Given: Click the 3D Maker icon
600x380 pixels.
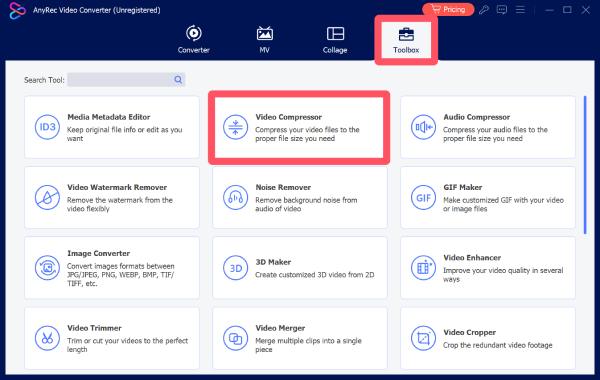Looking at the screenshot, I should click(235, 268).
